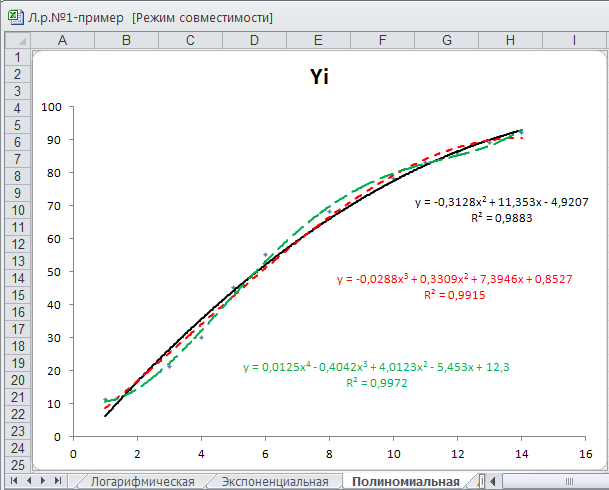The height and width of the screenshot is (490, 609).
Task: Click the tab split handle by scrollbar
Action: click(x=482, y=481)
